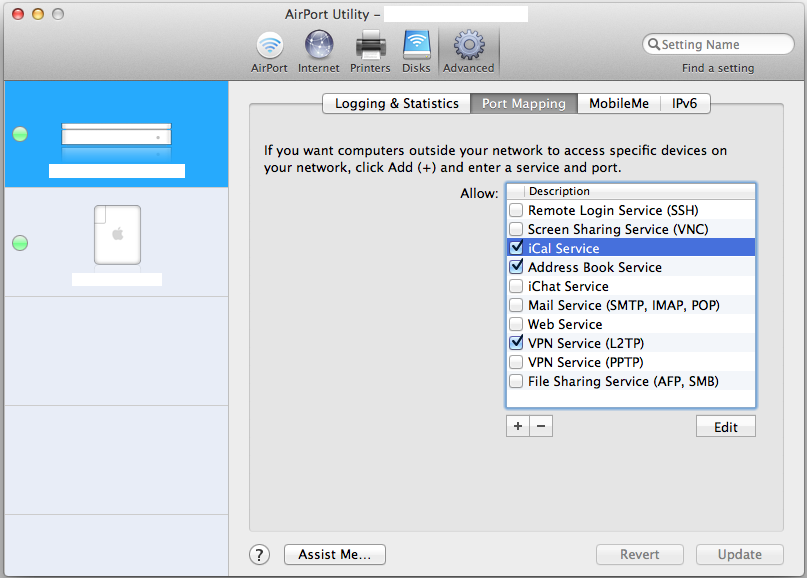The image size is (807, 578).
Task: Select the AirPort Express device in sidebar
Action: click(x=117, y=242)
